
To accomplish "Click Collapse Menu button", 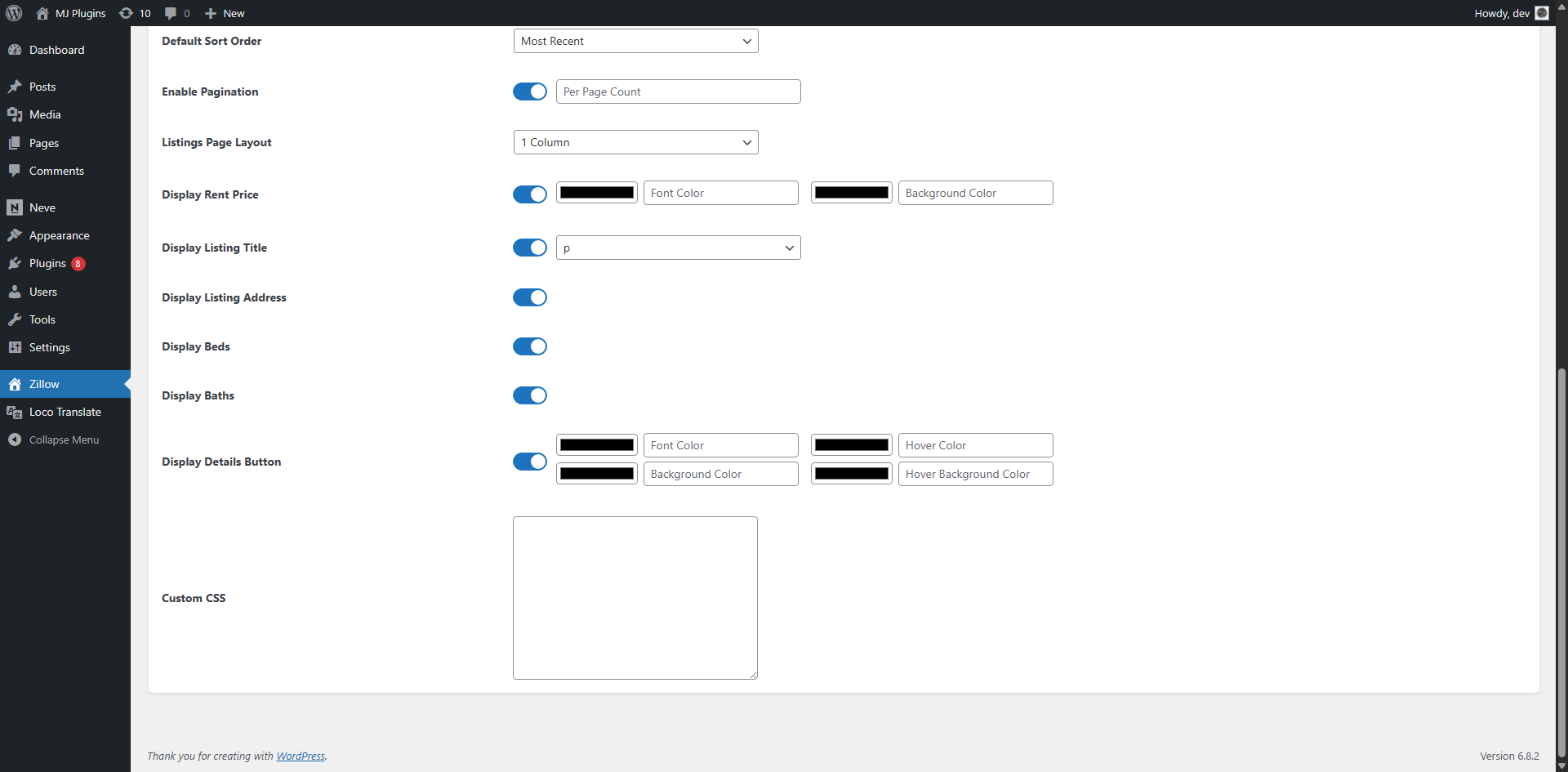I will (x=65, y=440).
